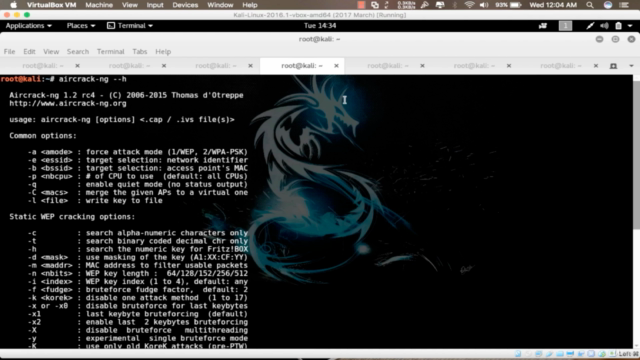
Task: Minimize the root@kali terminal window
Action: (x=599, y=39)
